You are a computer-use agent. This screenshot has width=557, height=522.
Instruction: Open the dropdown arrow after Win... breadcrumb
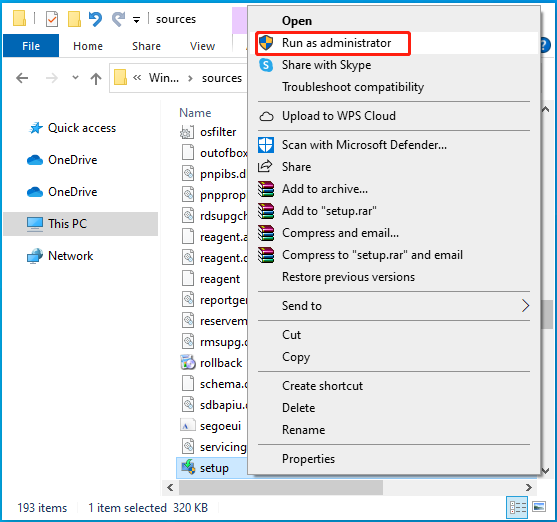point(190,78)
